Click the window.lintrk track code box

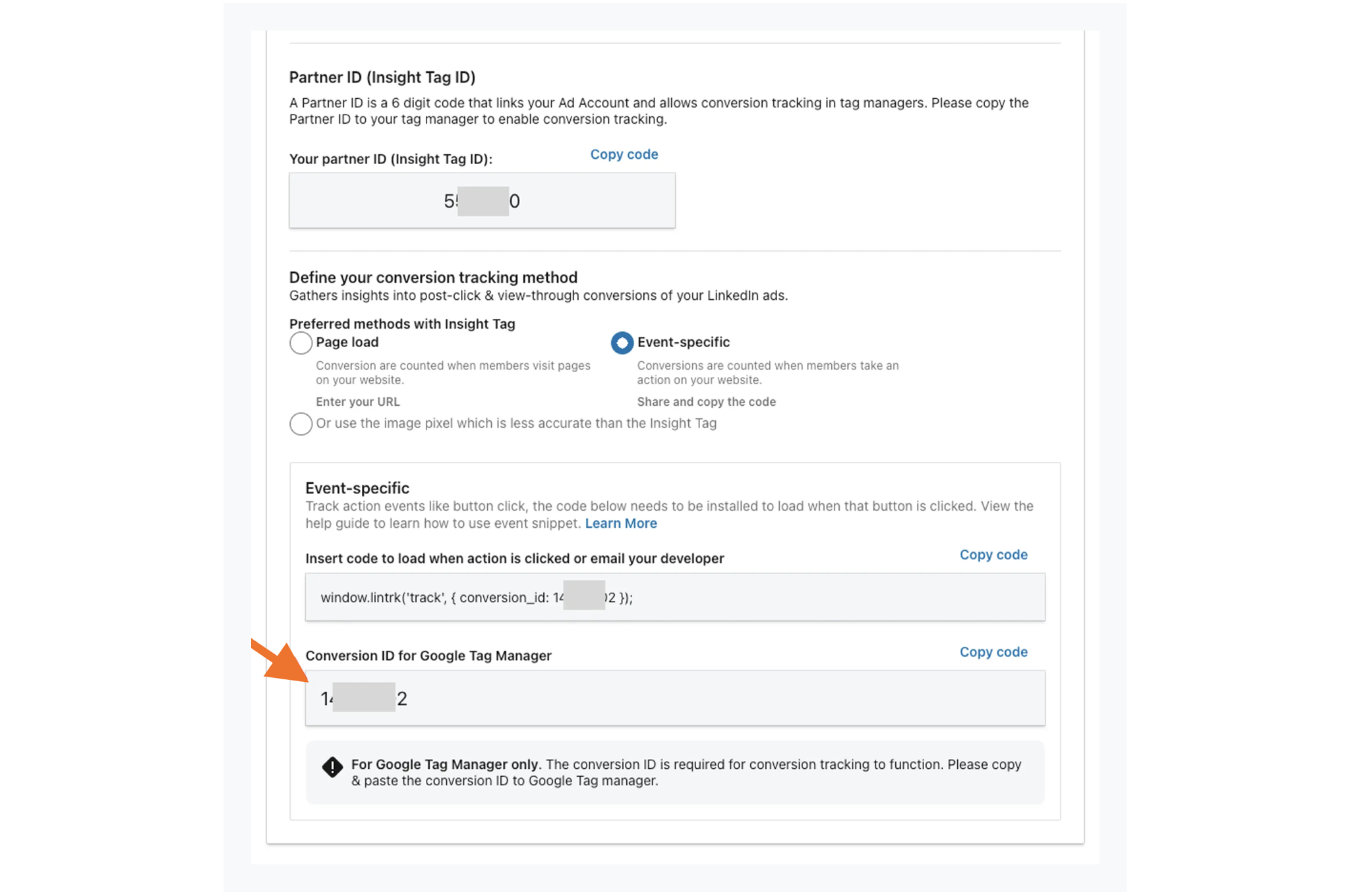point(675,597)
